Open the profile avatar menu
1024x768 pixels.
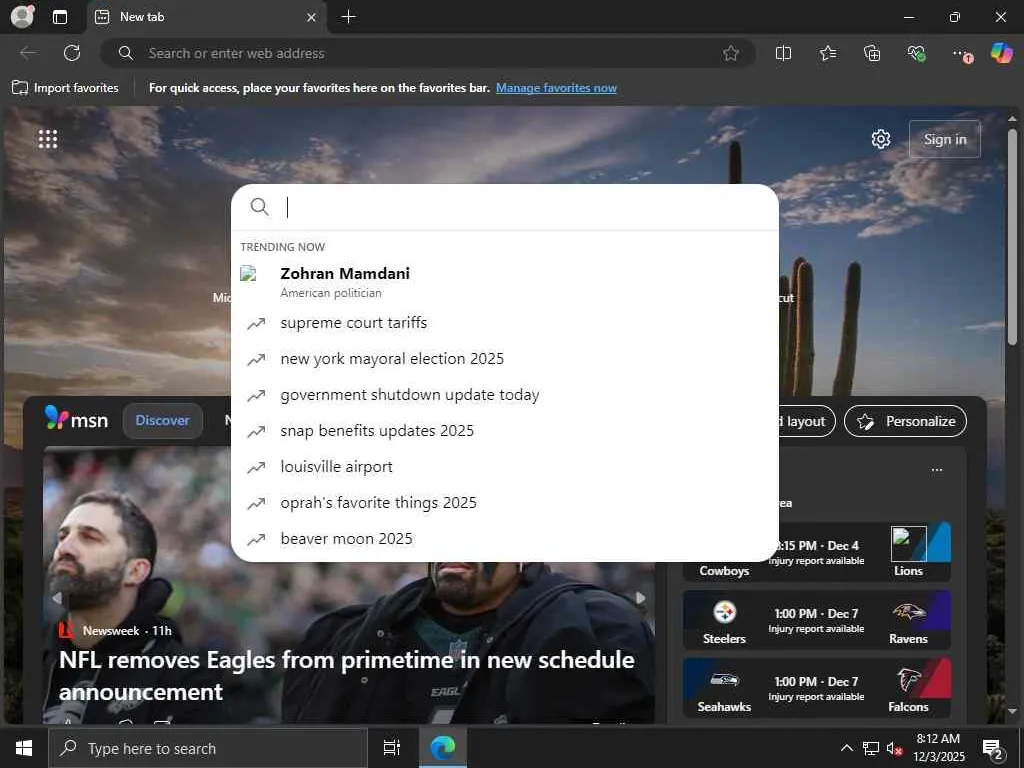[x=22, y=16]
